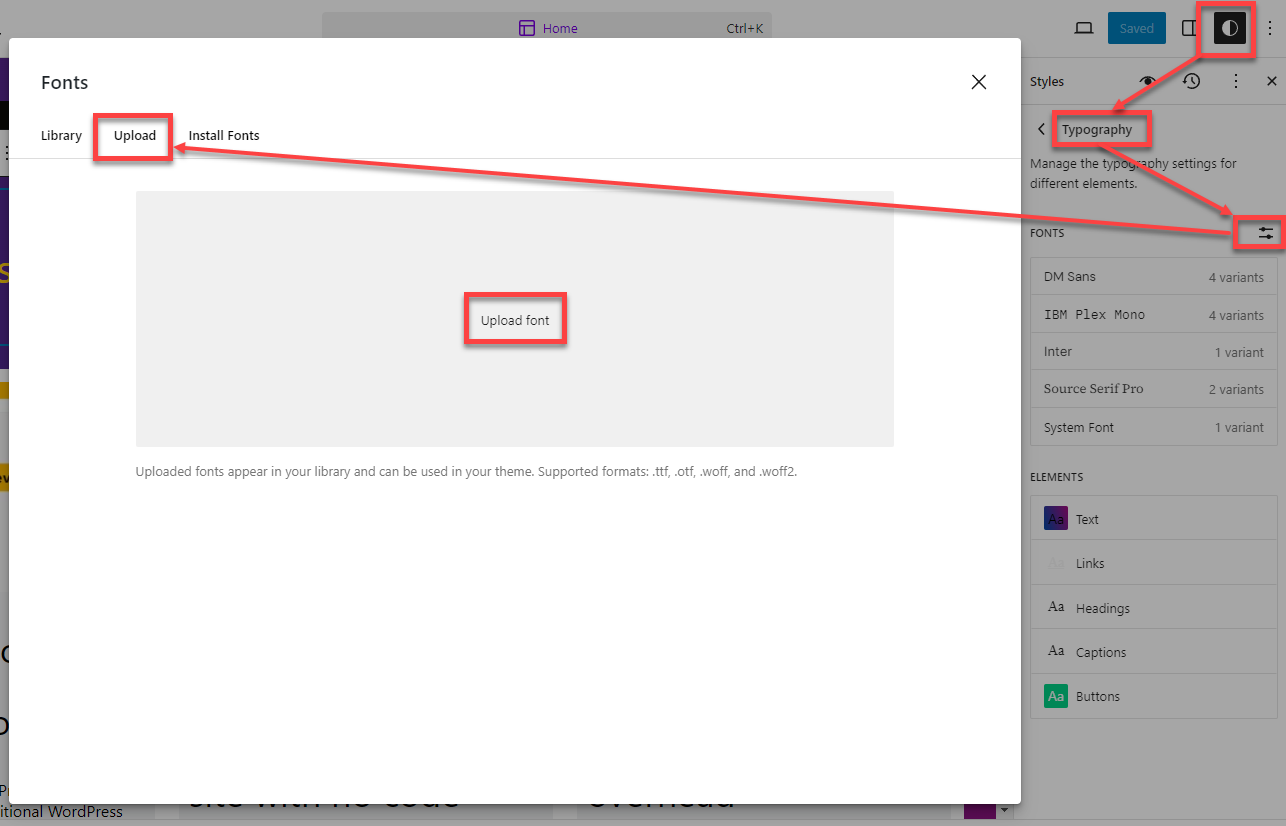
Task: Open the style Revisions history icon
Action: click(1191, 81)
